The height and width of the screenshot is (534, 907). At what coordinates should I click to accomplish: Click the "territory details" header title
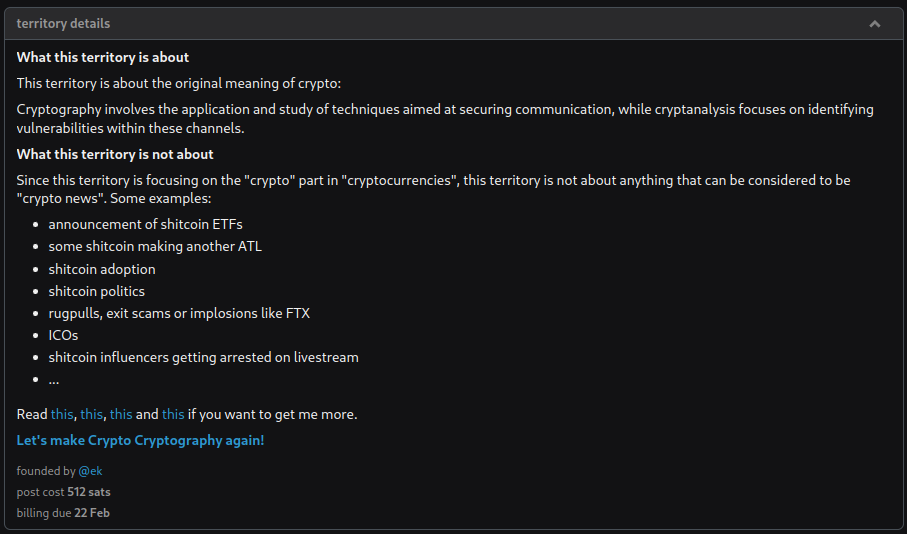coord(63,23)
